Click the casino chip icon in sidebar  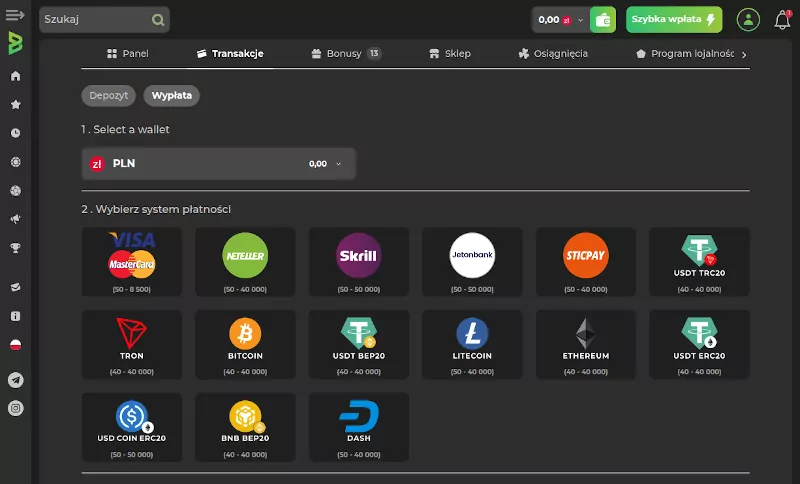pyautogui.click(x=15, y=162)
